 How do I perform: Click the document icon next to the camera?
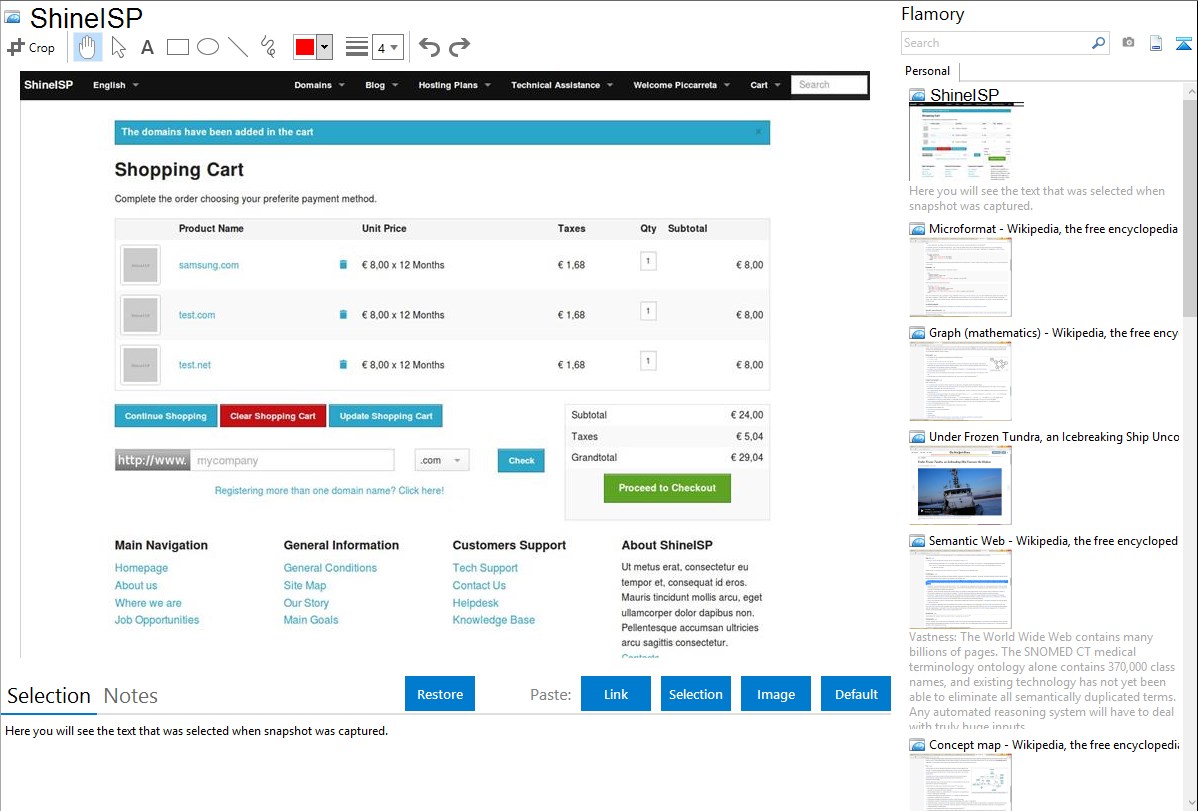tap(1156, 43)
